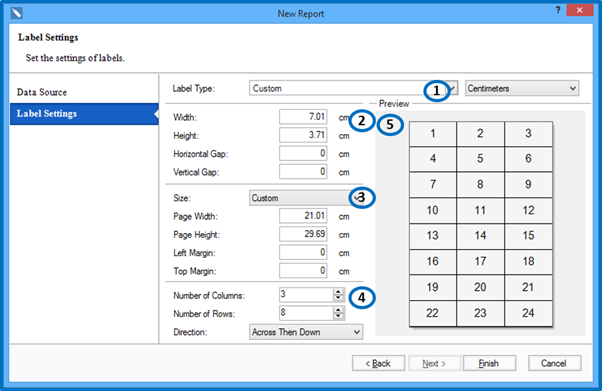The image size is (602, 391).
Task: Click preview label cell 17
Action: tap(480, 262)
